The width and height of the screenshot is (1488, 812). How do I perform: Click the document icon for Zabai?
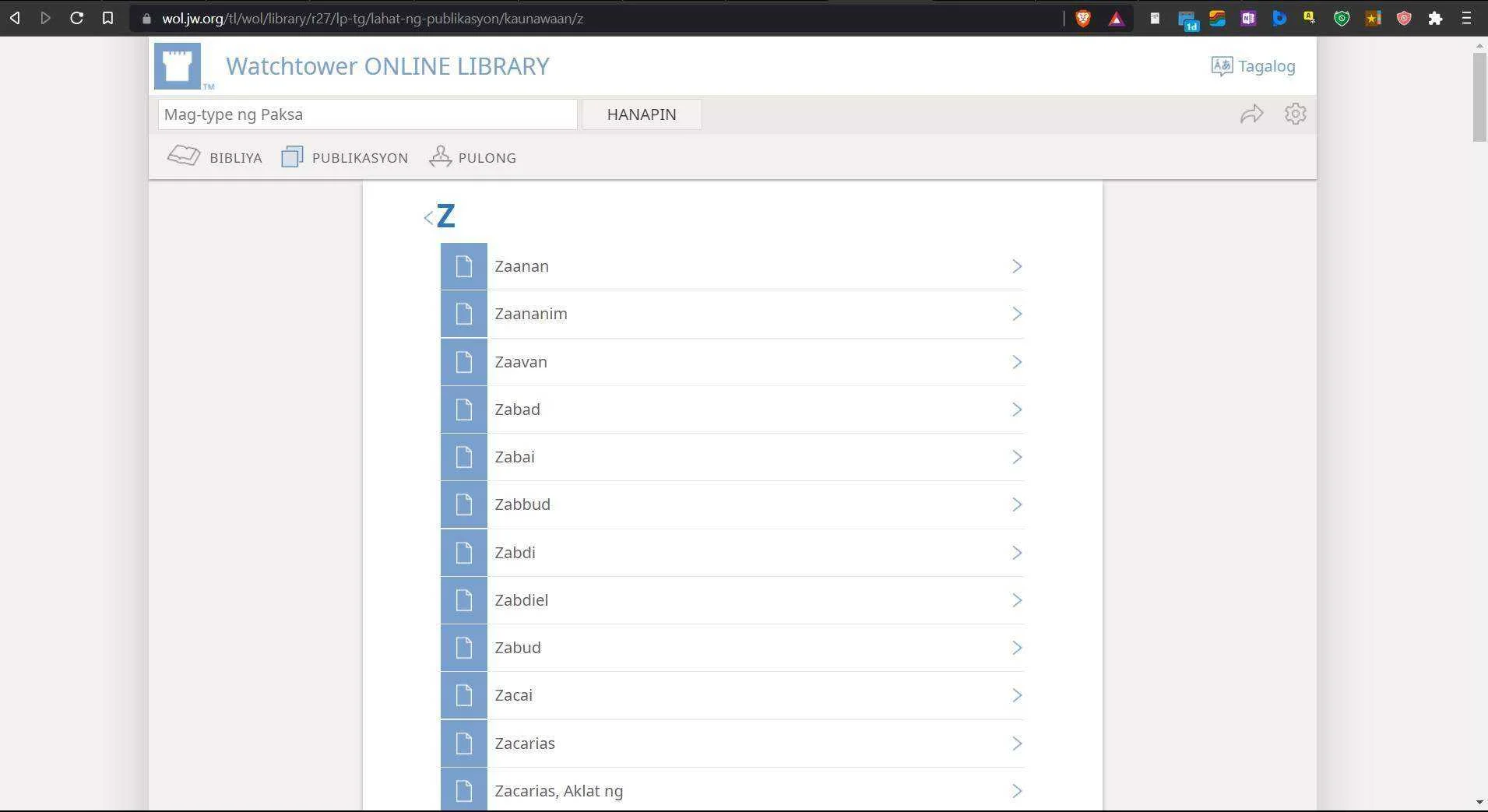[464, 457]
